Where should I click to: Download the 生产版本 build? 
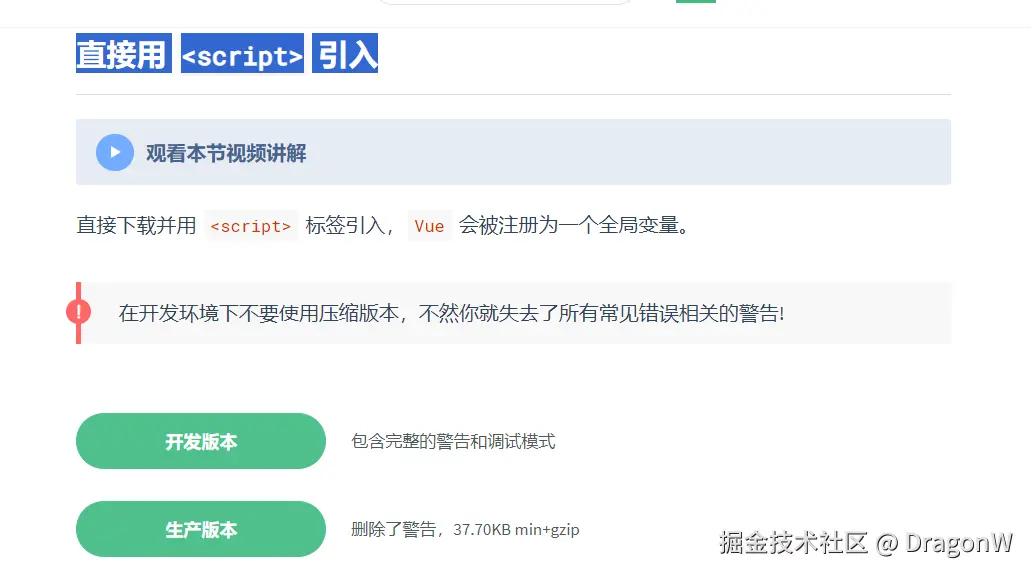201,529
